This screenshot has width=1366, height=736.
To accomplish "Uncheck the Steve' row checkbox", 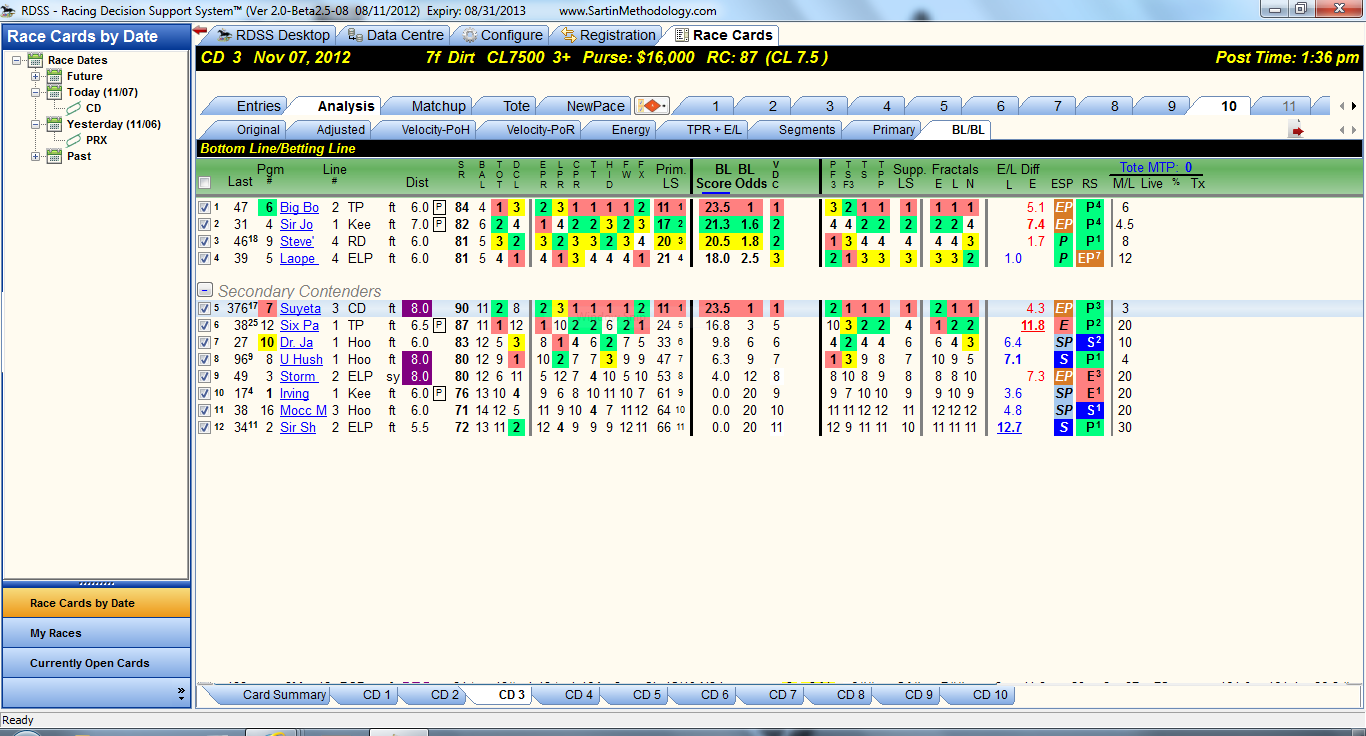I will pos(205,241).
